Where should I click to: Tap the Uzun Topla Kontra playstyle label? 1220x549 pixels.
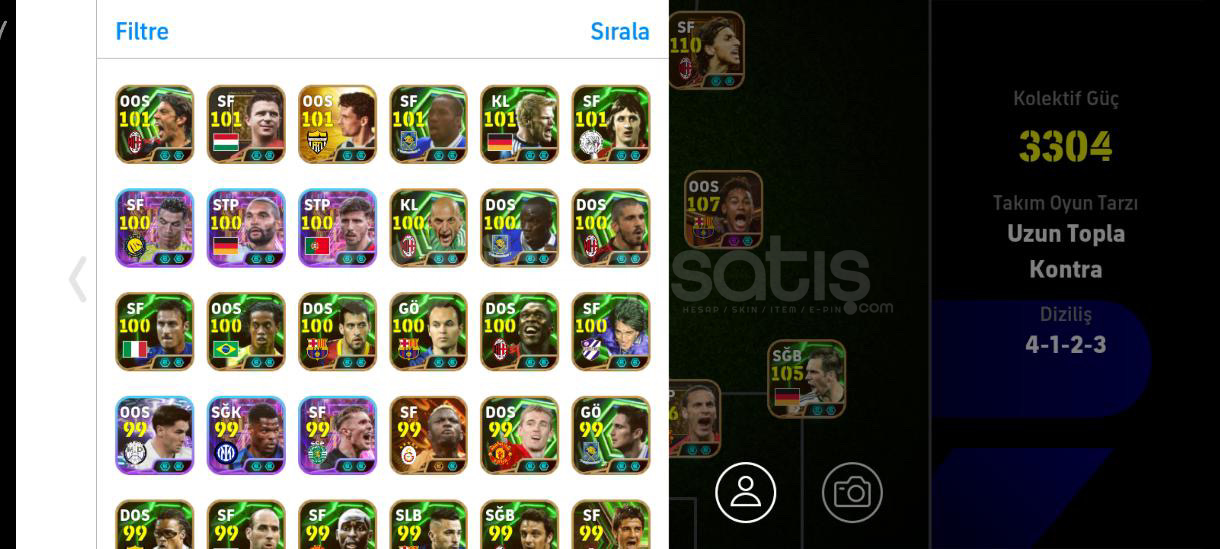tap(1066, 251)
